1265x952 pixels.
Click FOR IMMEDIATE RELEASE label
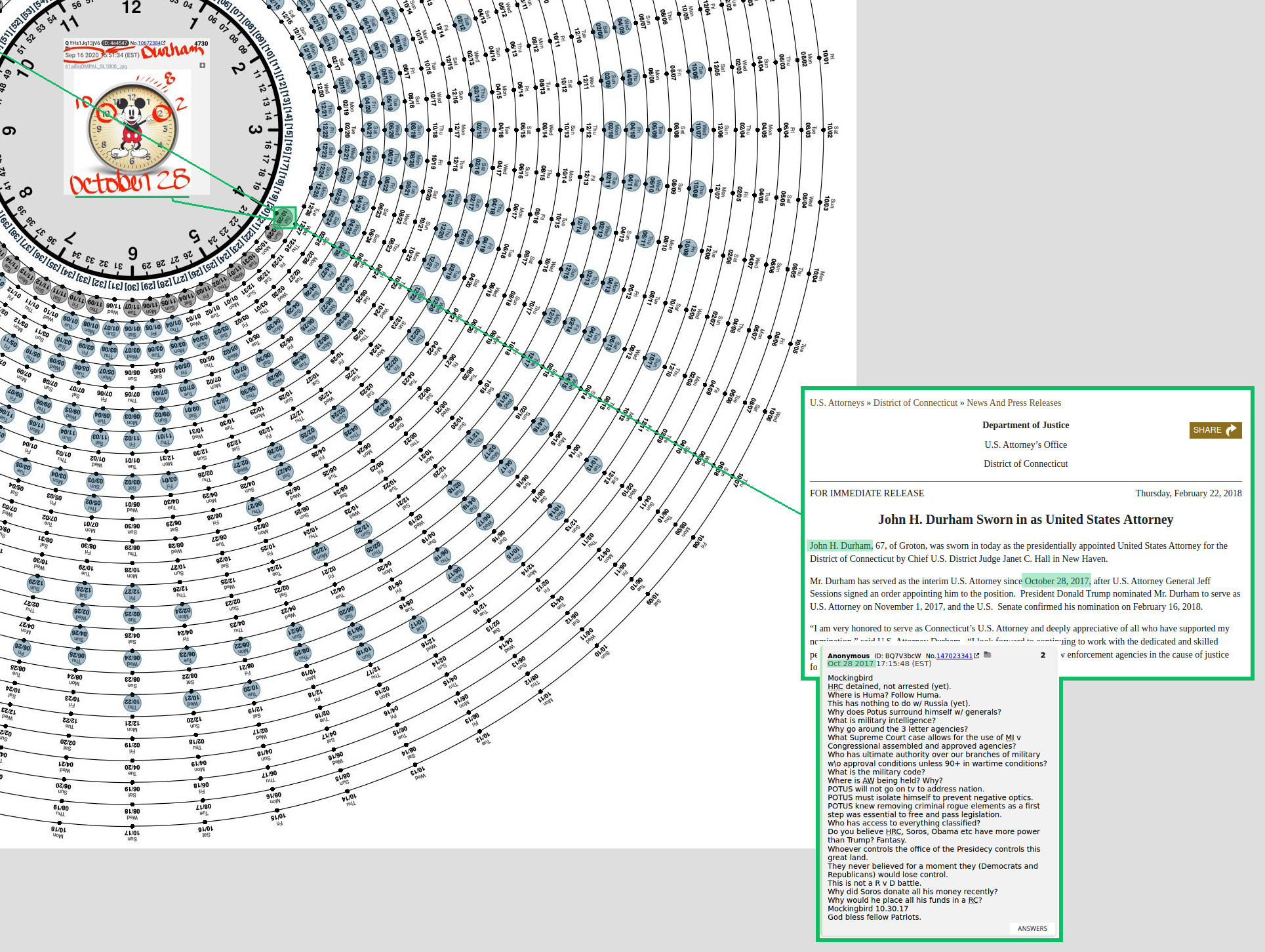click(x=867, y=493)
